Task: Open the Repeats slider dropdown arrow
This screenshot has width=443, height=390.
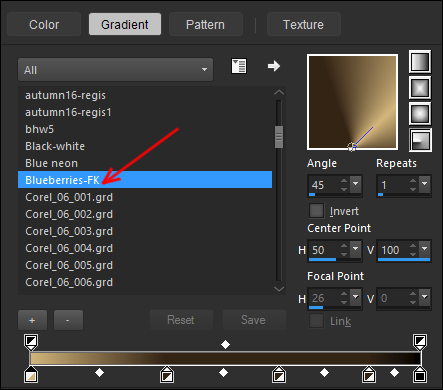Action: coord(425,184)
